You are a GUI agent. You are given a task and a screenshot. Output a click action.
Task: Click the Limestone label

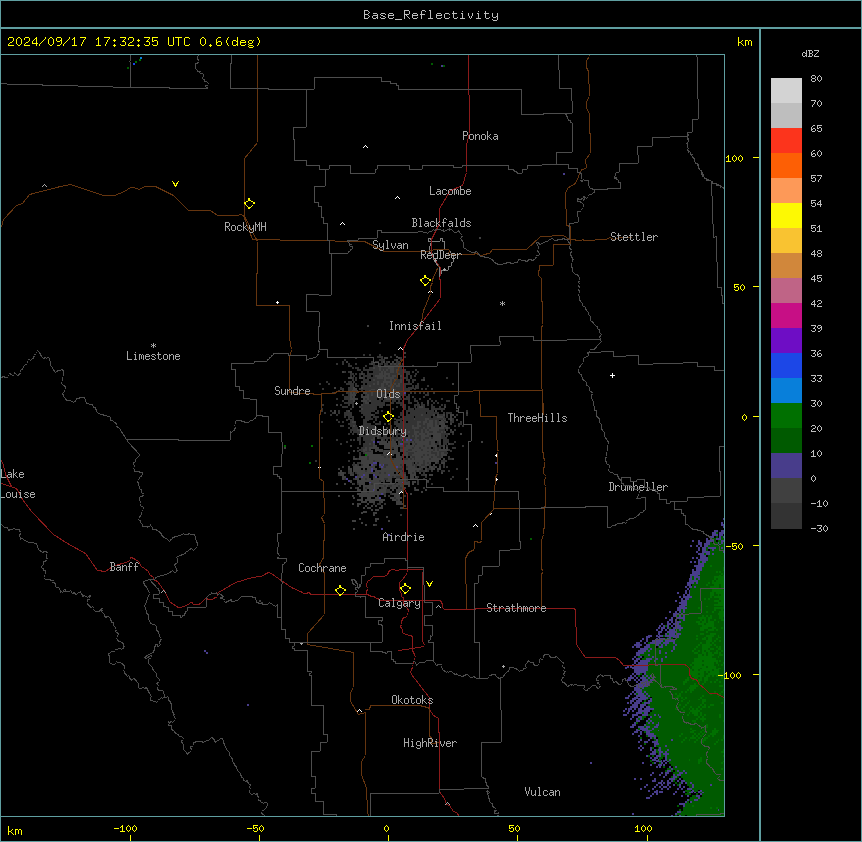(153, 356)
